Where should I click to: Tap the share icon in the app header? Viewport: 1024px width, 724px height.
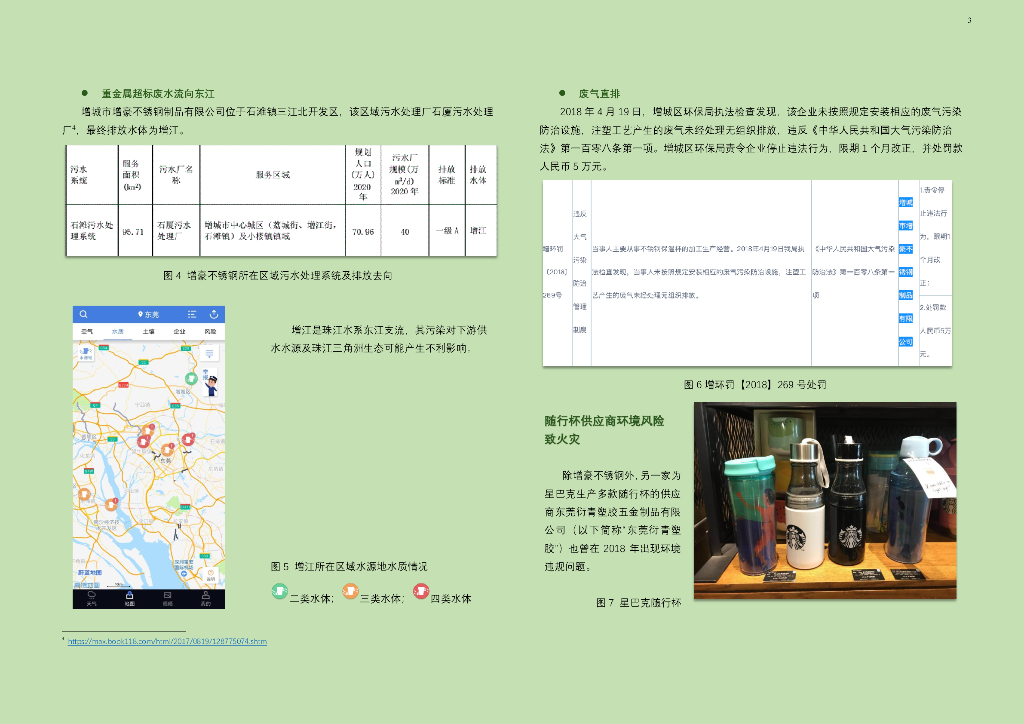pyautogui.click(x=214, y=315)
